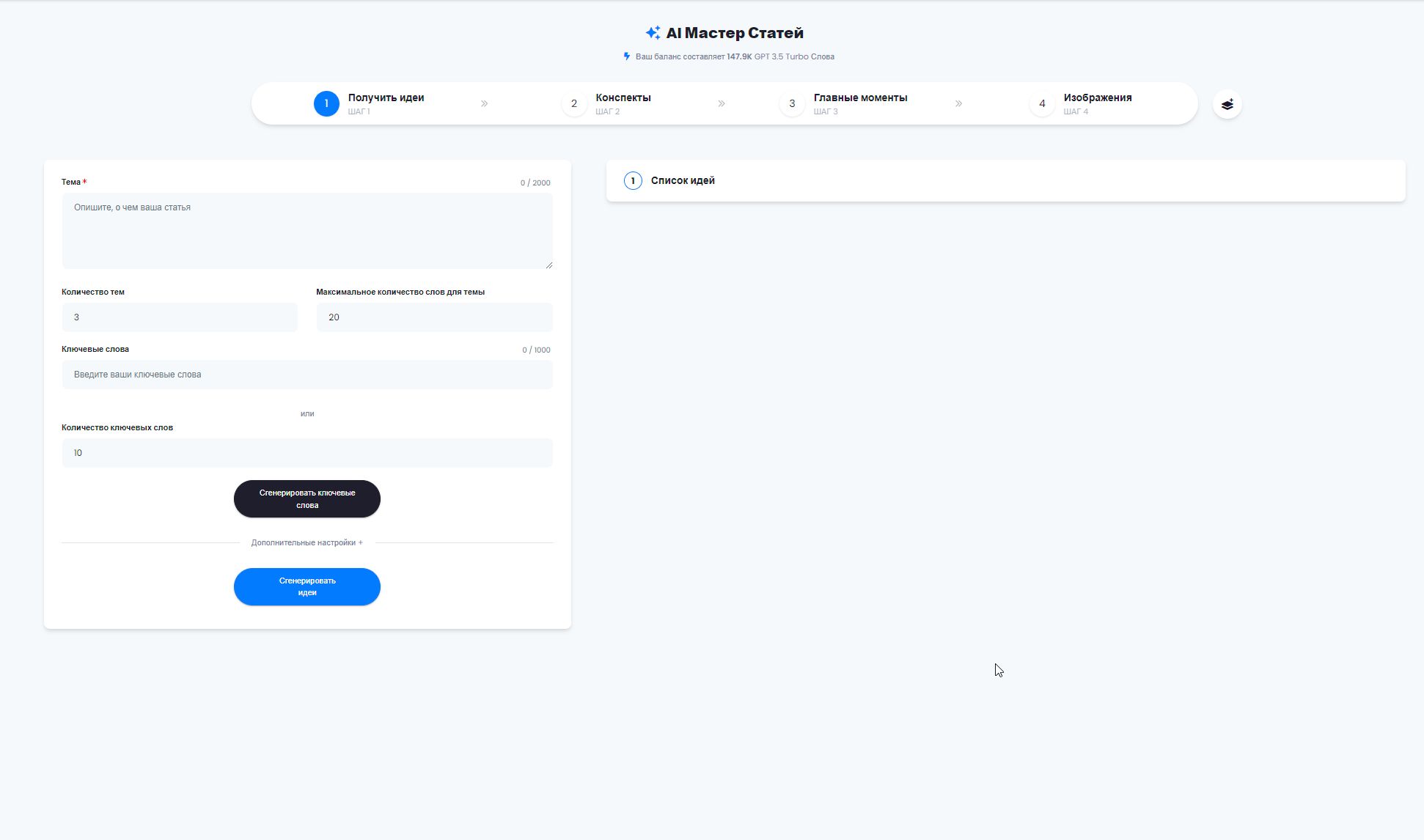Click the Ключевые слова input field
Image resolution: width=1424 pixels, height=840 pixels.
[307, 375]
